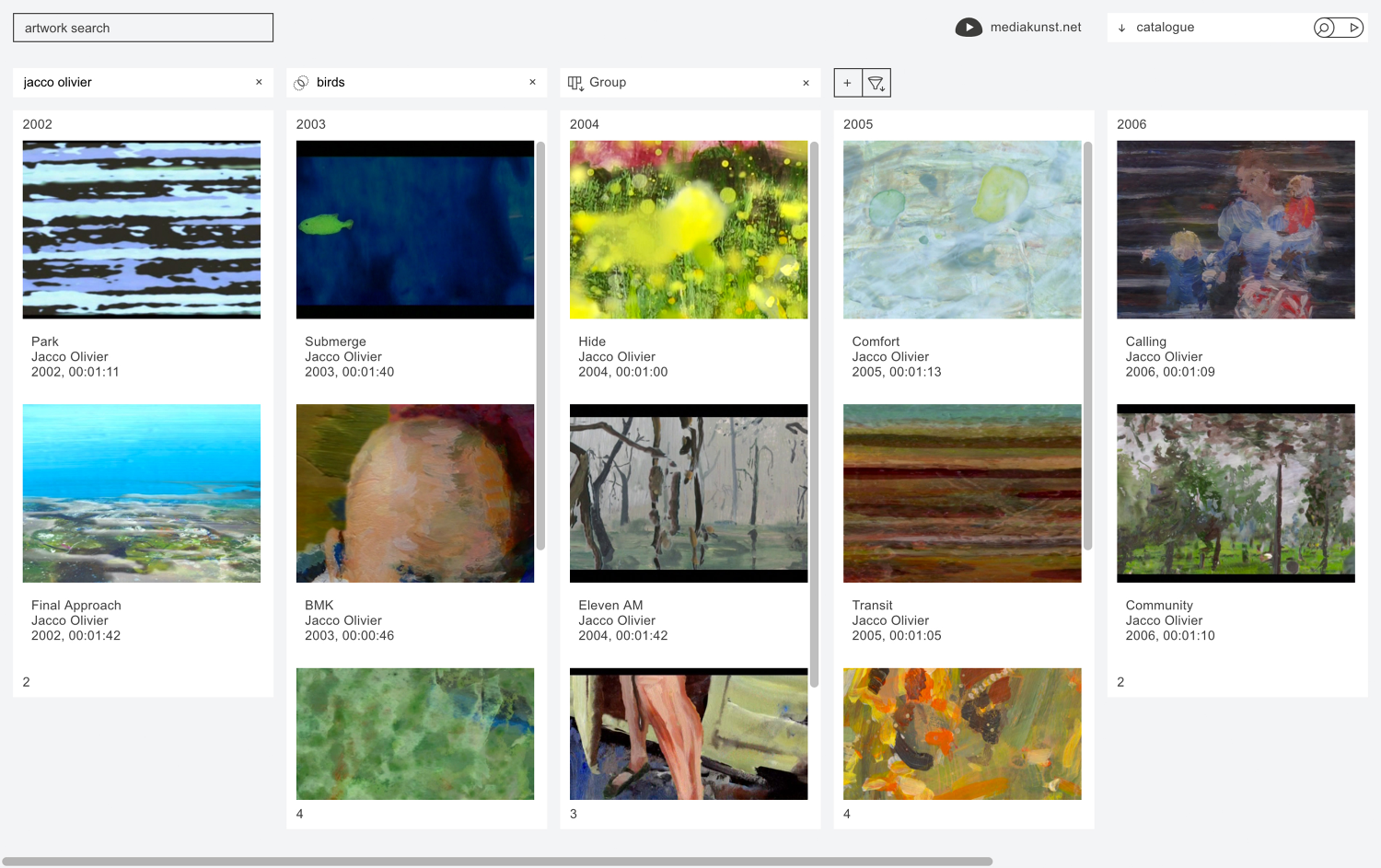
Task: Click the Park title text
Action: tap(45, 341)
